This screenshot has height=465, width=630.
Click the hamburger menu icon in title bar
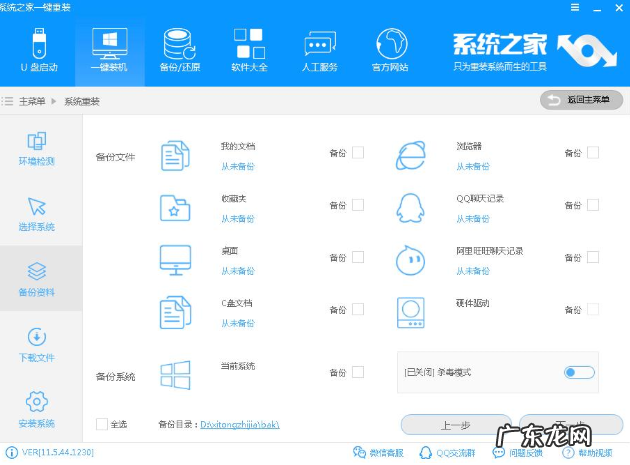tap(575, 8)
